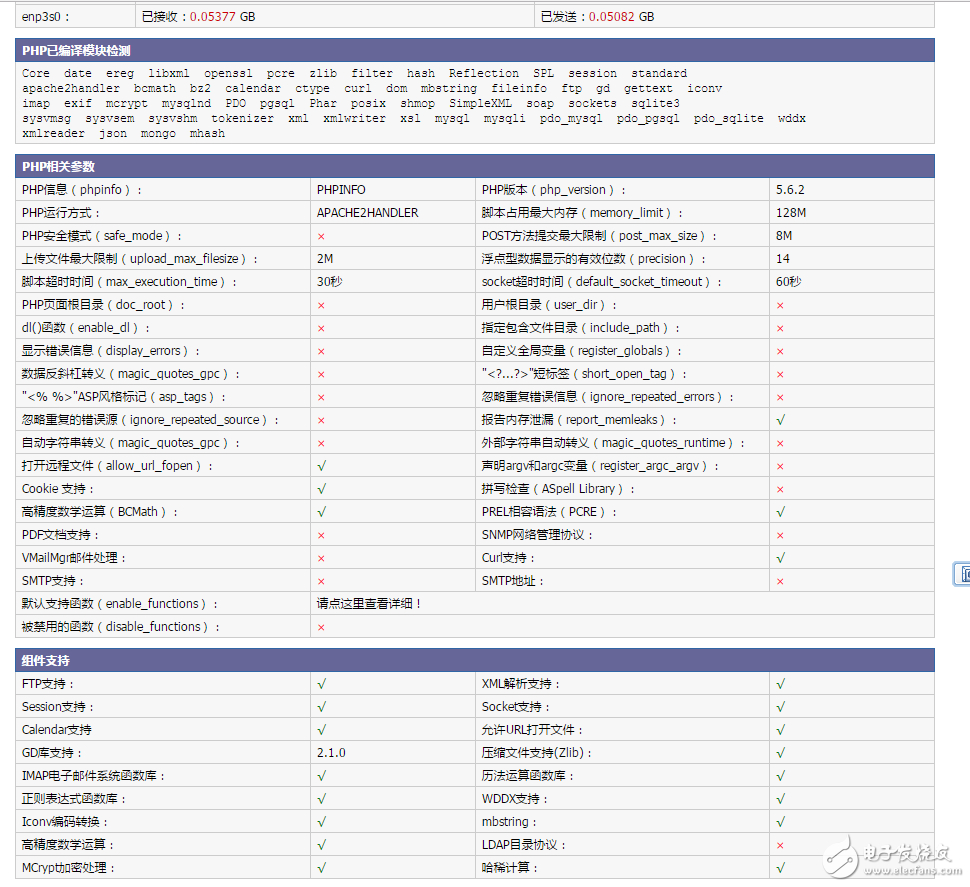The width and height of the screenshot is (970, 887).
Task: Click the PHP已编译模块检测 section header
Action: pyautogui.click(x=76, y=50)
